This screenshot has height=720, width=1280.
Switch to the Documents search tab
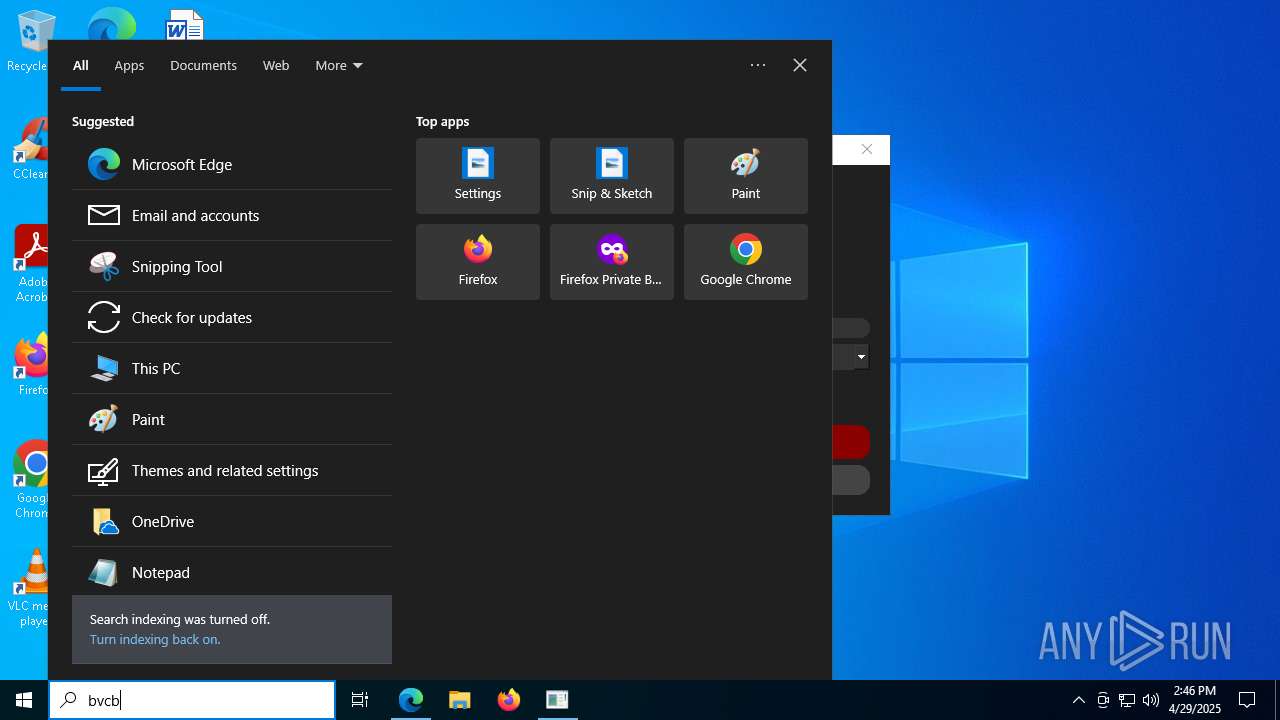tap(203, 65)
